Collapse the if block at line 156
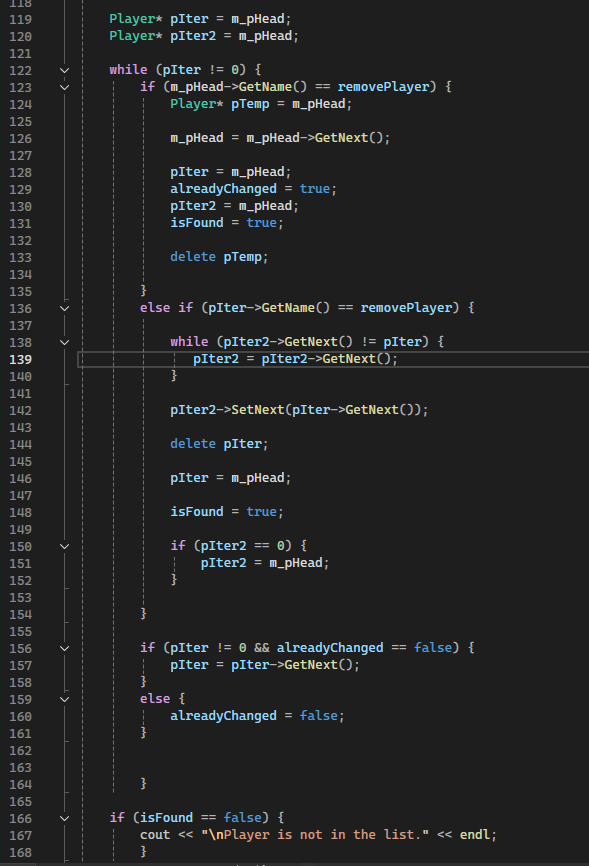This screenshot has width=589, height=866. pos(65,648)
